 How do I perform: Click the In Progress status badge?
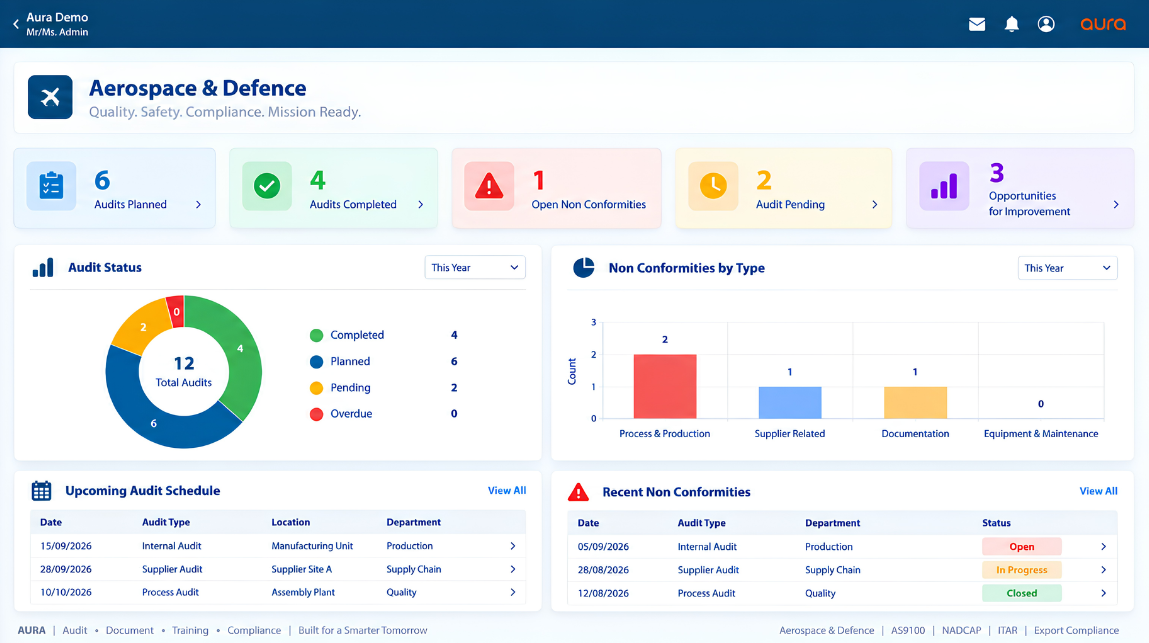coord(1021,570)
